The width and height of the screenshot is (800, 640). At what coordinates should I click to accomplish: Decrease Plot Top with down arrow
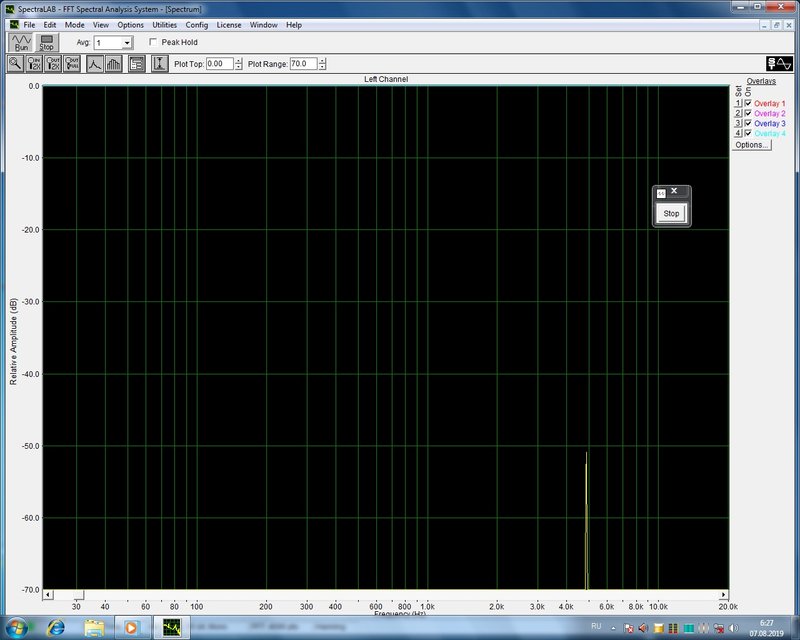coord(238,67)
